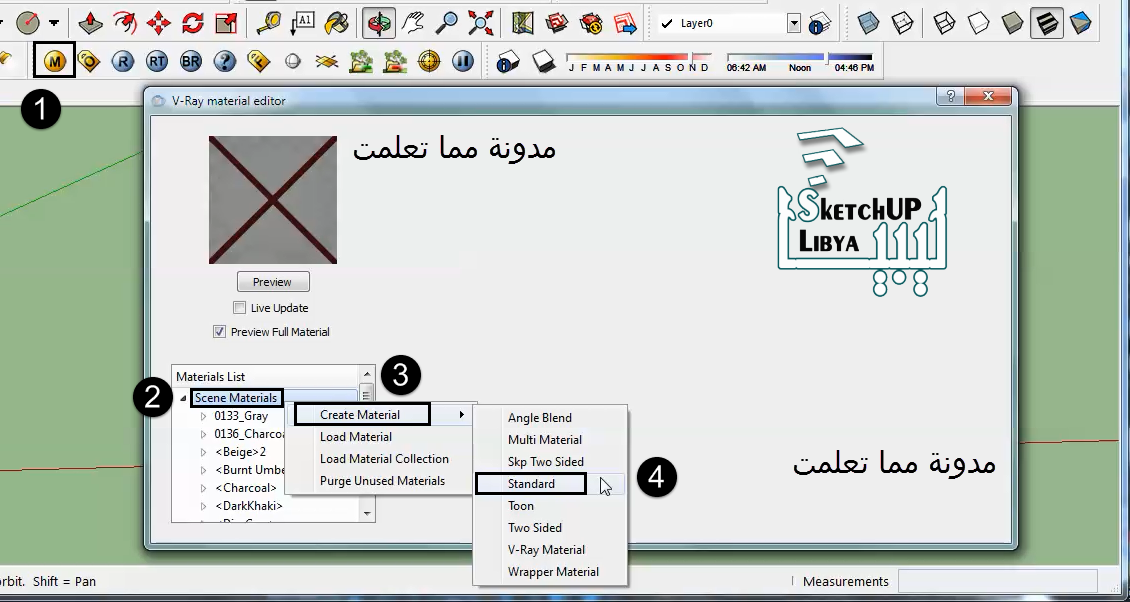The height and width of the screenshot is (602, 1130).
Task: Switch to Hidden Line face style
Action: click(978, 23)
